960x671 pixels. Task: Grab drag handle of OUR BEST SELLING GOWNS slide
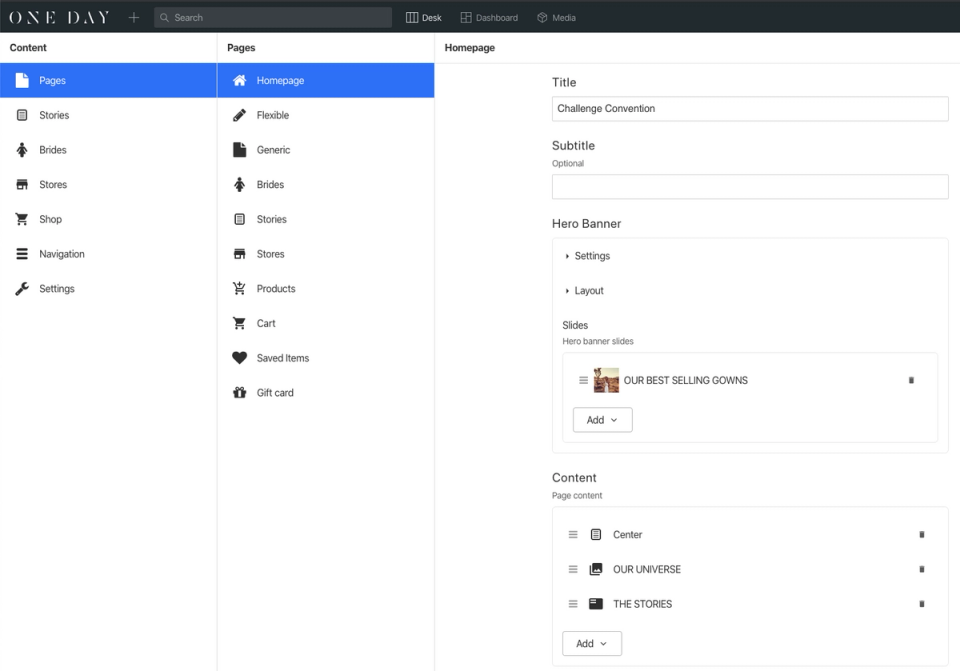[x=583, y=380]
